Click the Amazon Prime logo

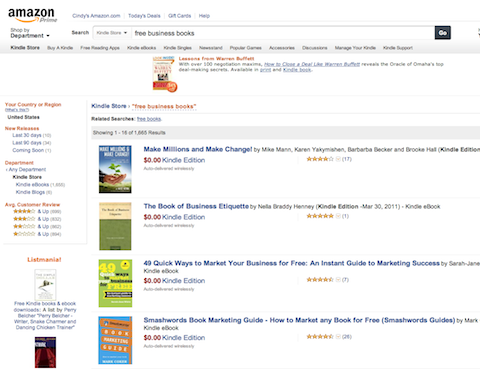(32, 15)
